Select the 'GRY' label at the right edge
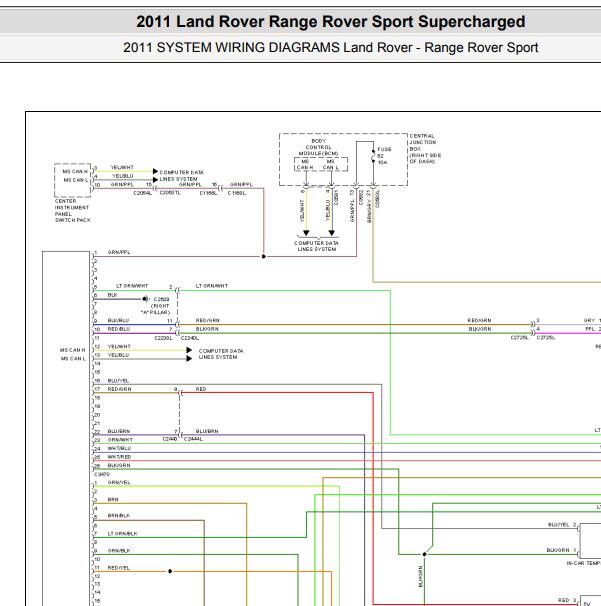Image resolution: width=601 pixels, height=606 pixels. coord(589,320)
